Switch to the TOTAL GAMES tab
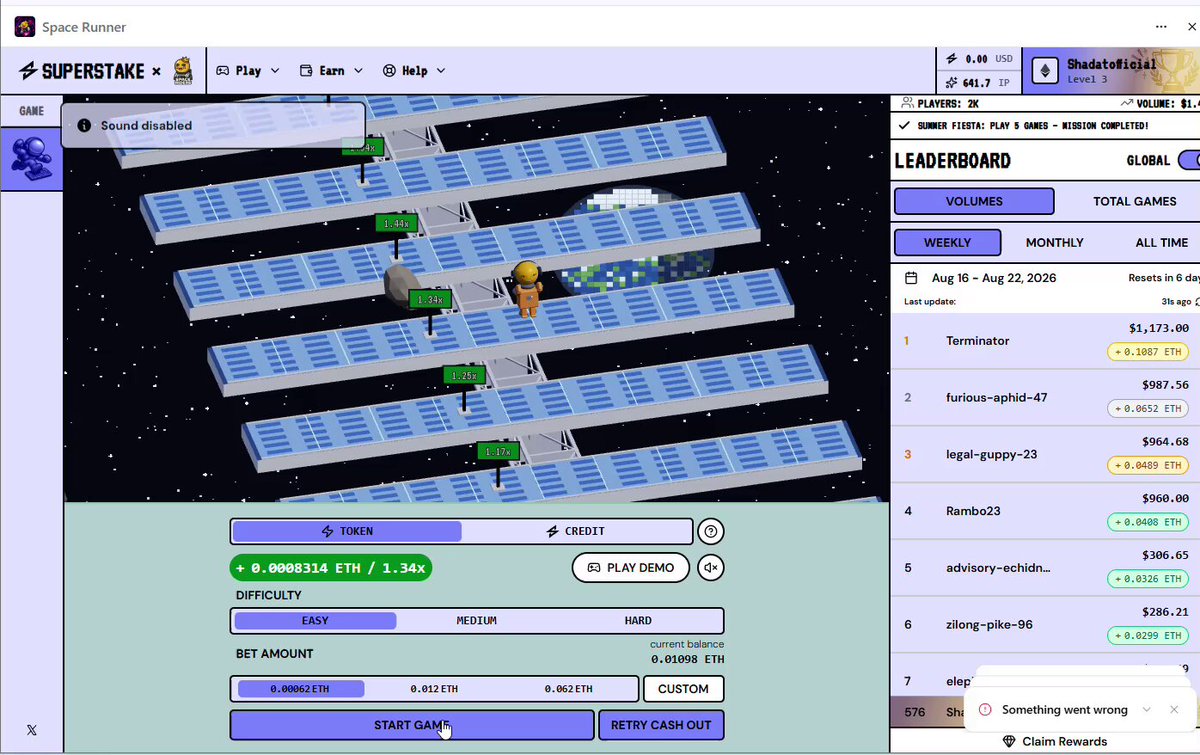 (x=1134, y=201)
